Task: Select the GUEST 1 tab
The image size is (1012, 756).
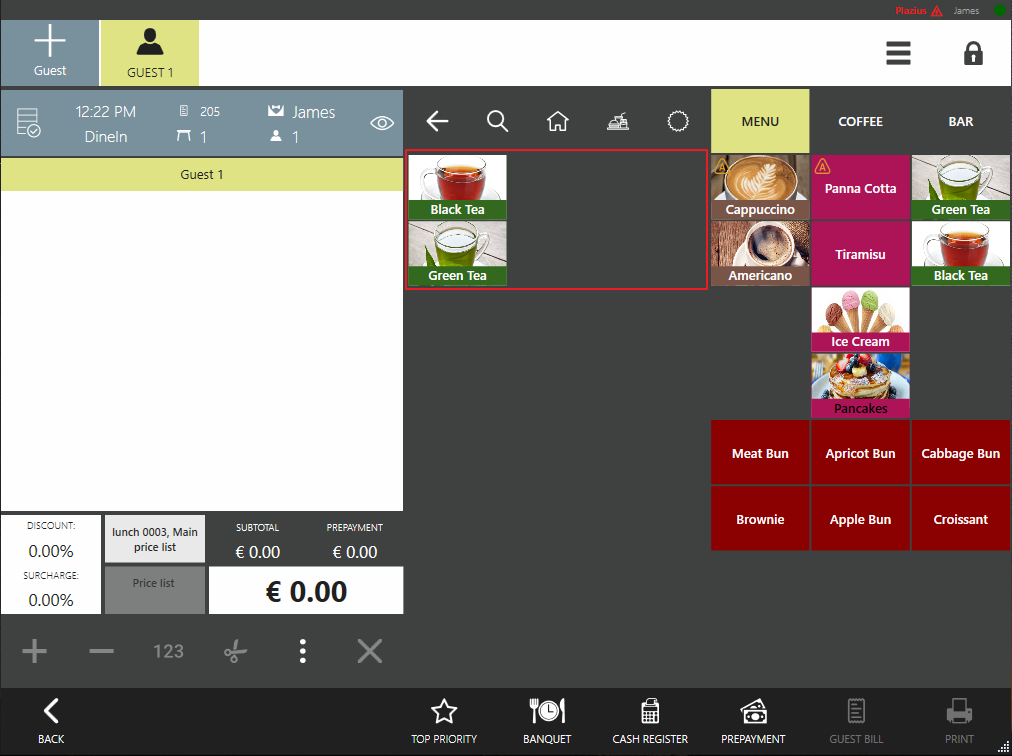Action: pyautogui.click(x=150, y=52)
